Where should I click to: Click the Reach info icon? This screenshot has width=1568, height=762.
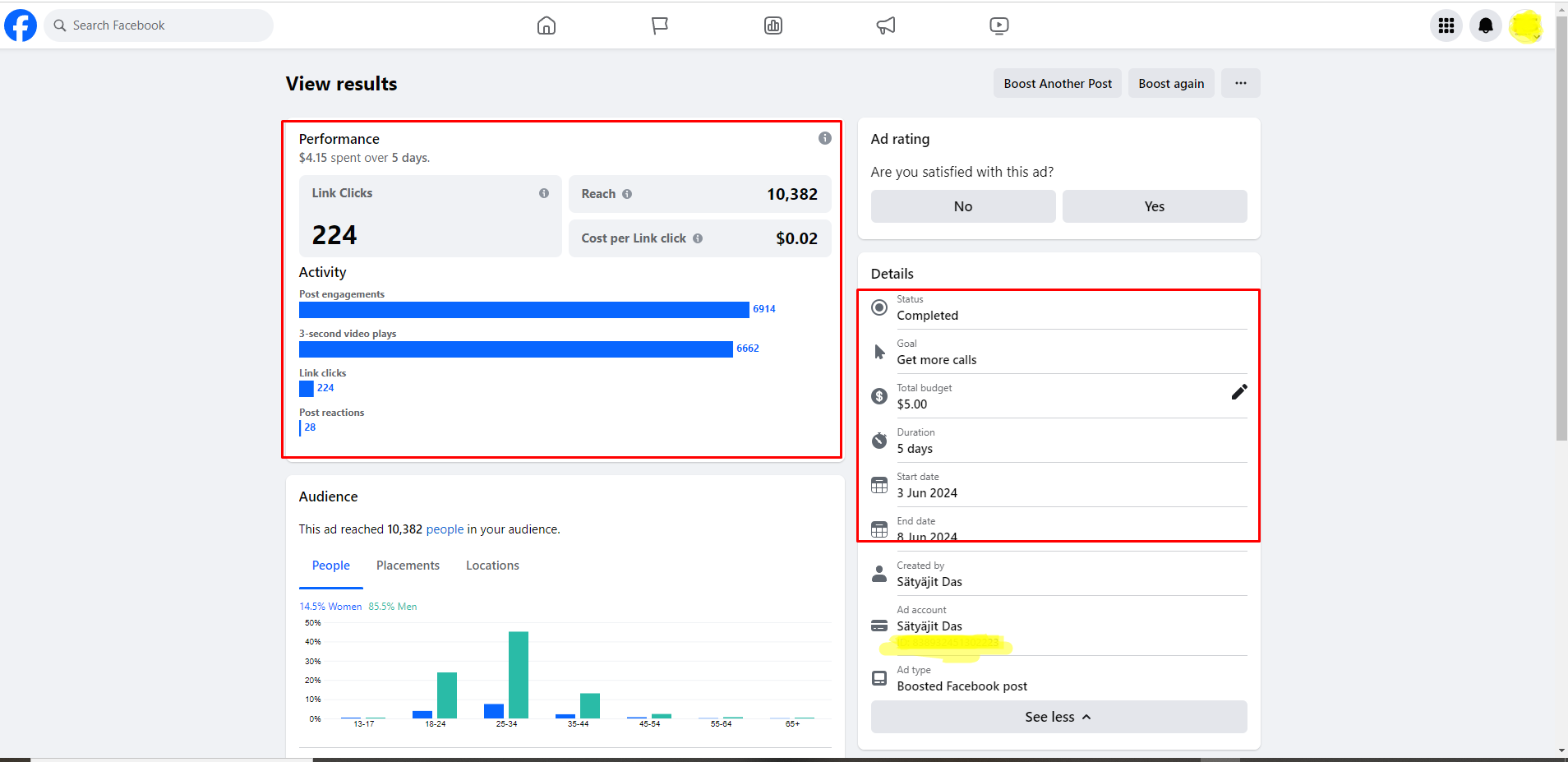point(627,194)
